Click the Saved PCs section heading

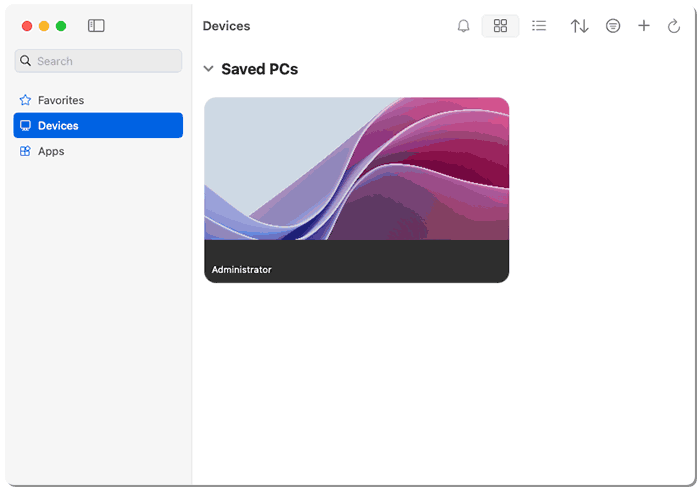pyautogui.click(x=259, y=69)
